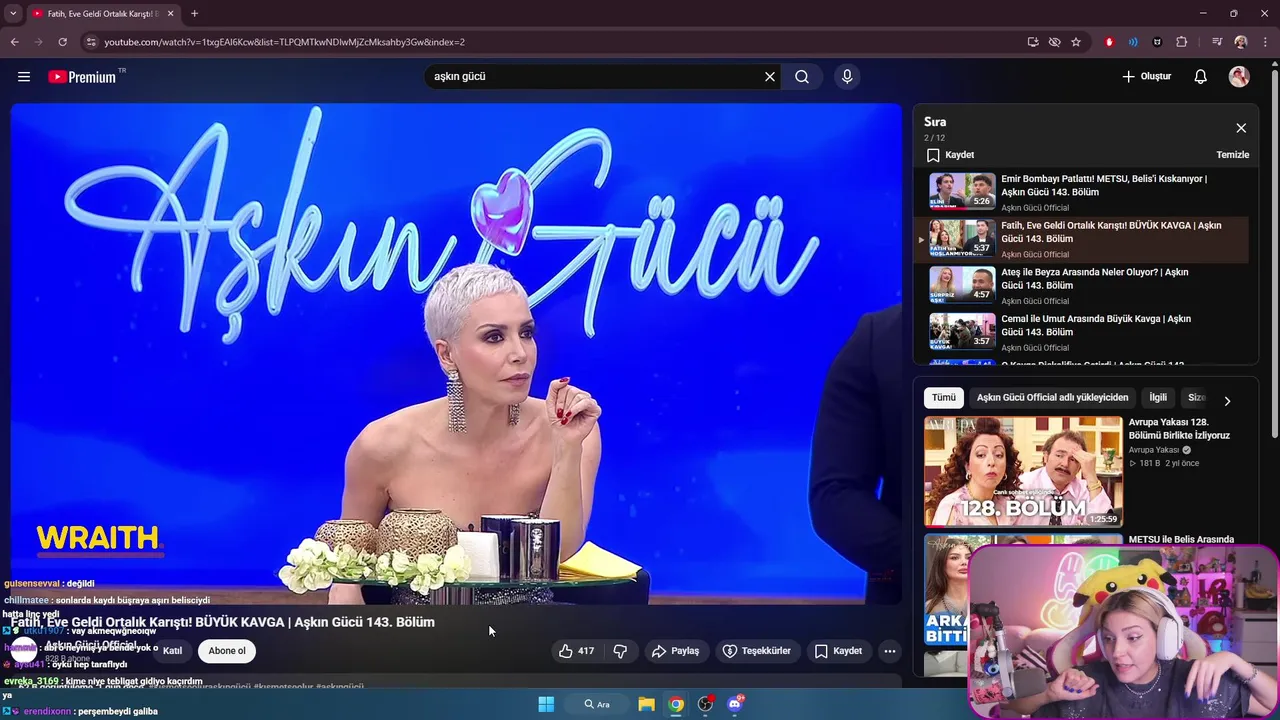The image size is (1280, 720).
Task: Open the Oluştur create menu
Action: pos(1146,76)
